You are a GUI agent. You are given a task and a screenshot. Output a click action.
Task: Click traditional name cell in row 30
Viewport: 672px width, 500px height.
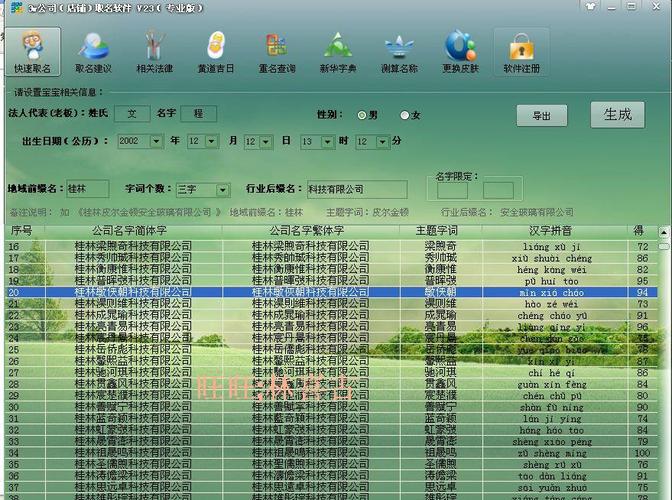(x=311, y=407)
